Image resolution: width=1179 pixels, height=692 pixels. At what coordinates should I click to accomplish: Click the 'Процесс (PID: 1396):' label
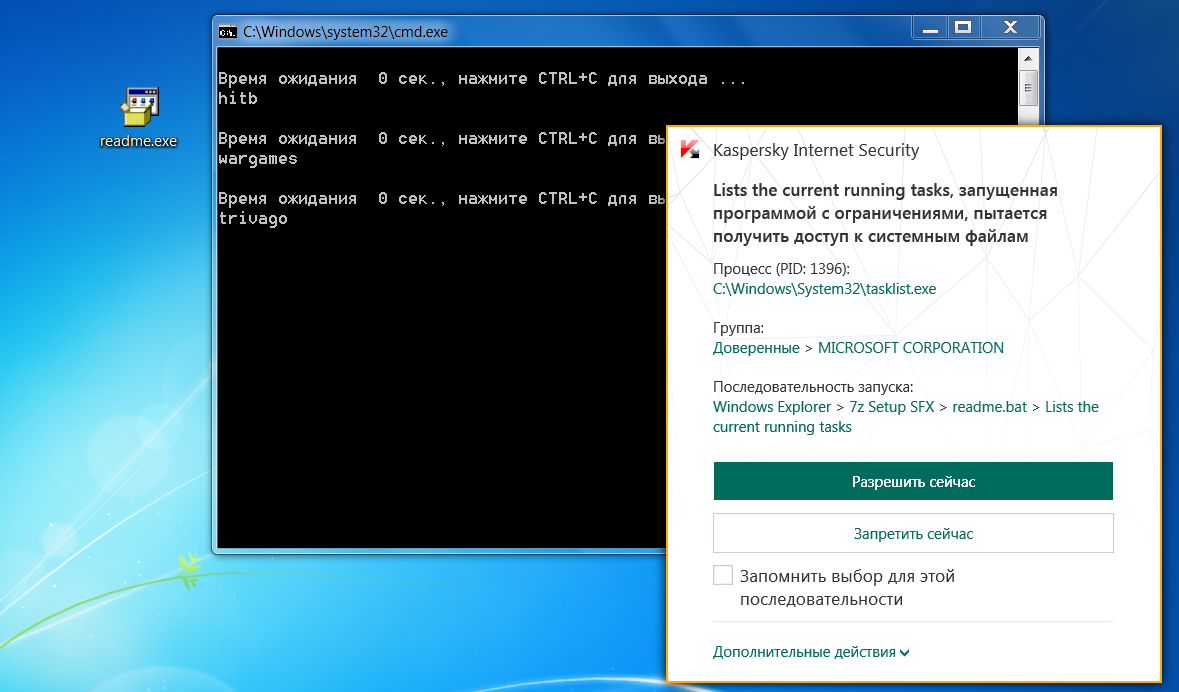[781, 269]
